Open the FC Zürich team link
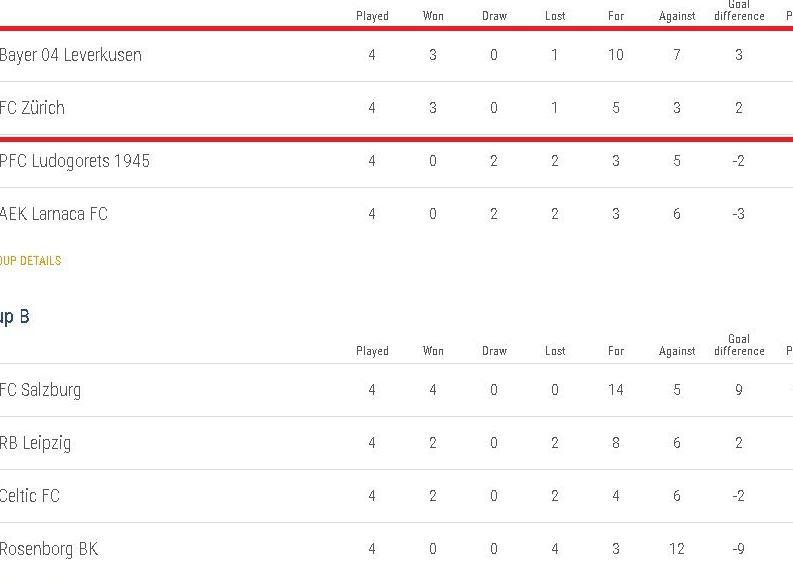Screen dimensions: 793x585 [x=32, y=108]
